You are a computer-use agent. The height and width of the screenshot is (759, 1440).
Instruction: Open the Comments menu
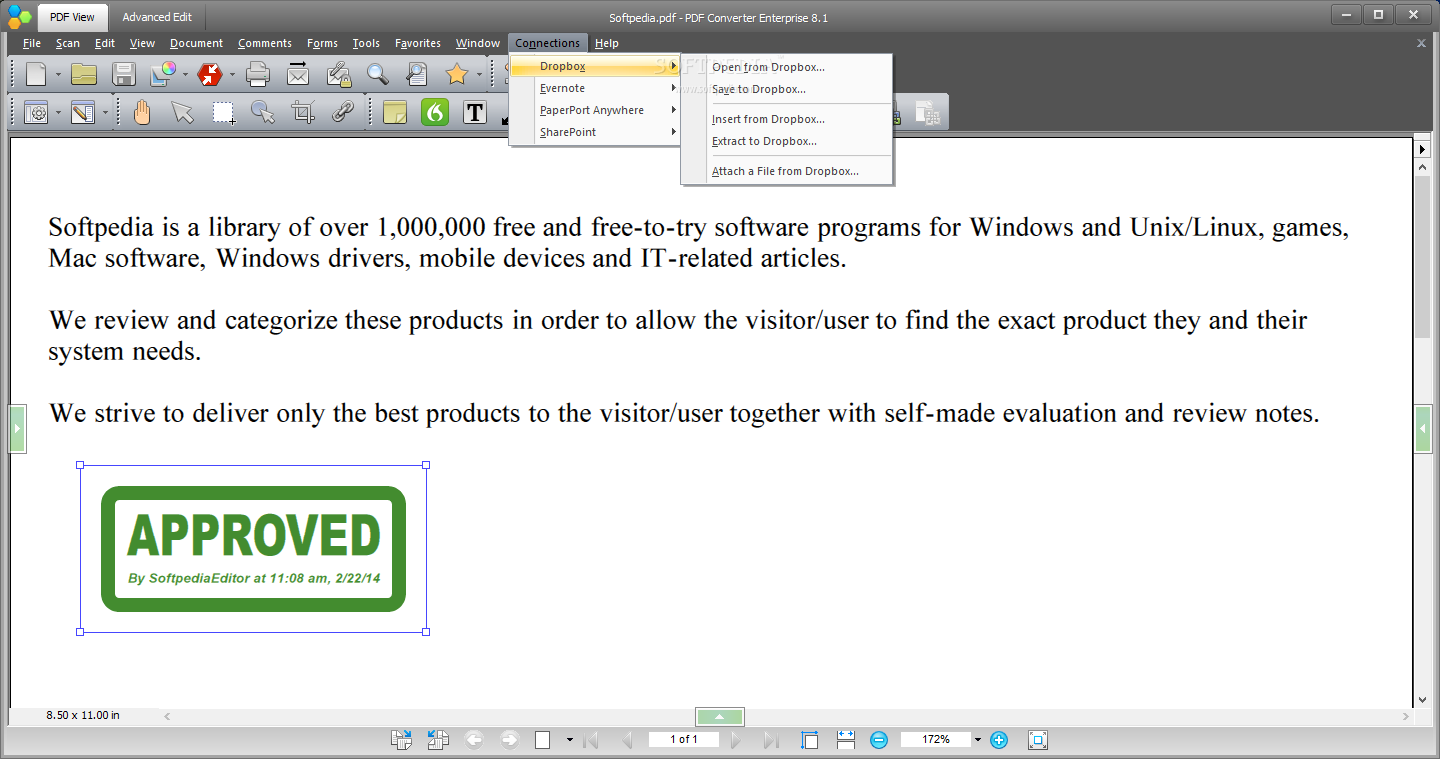point(265,43)
